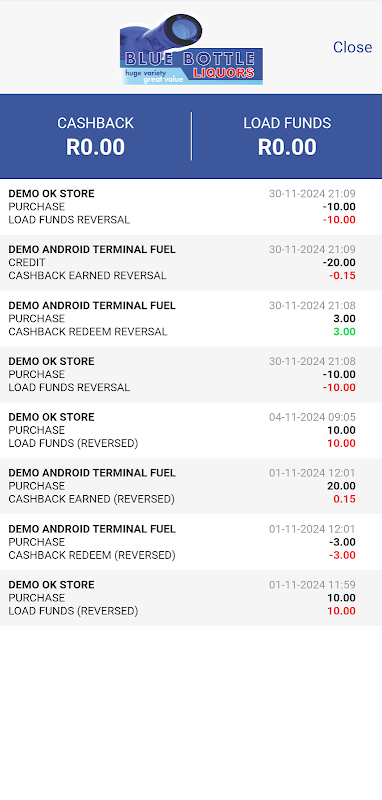This screenshot has height=800, width=382.
Task: Tap the Blue Bottle Liquors logo
Action: [191, 49]
